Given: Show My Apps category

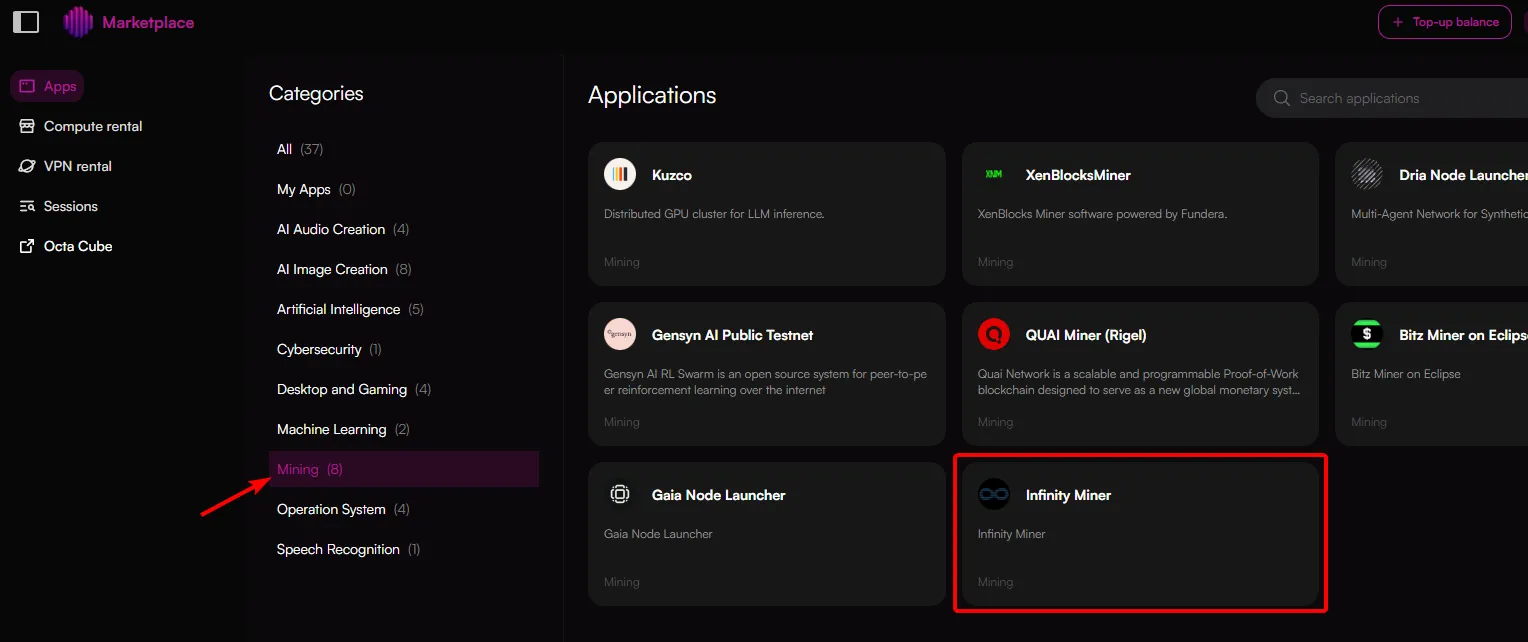Looking at the screenshot, I should click(x=316, y=189).
